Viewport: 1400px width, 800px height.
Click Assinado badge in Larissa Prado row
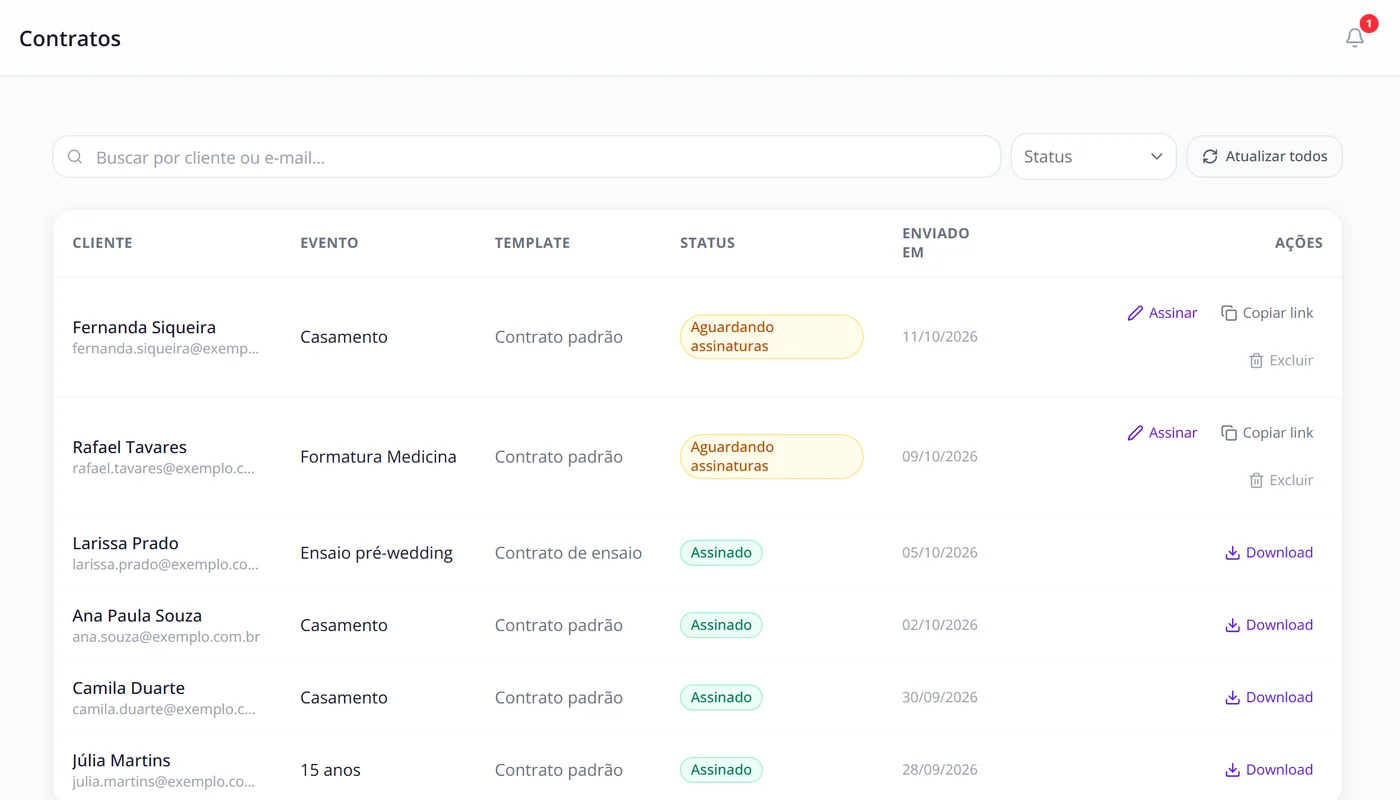(721, 553)
